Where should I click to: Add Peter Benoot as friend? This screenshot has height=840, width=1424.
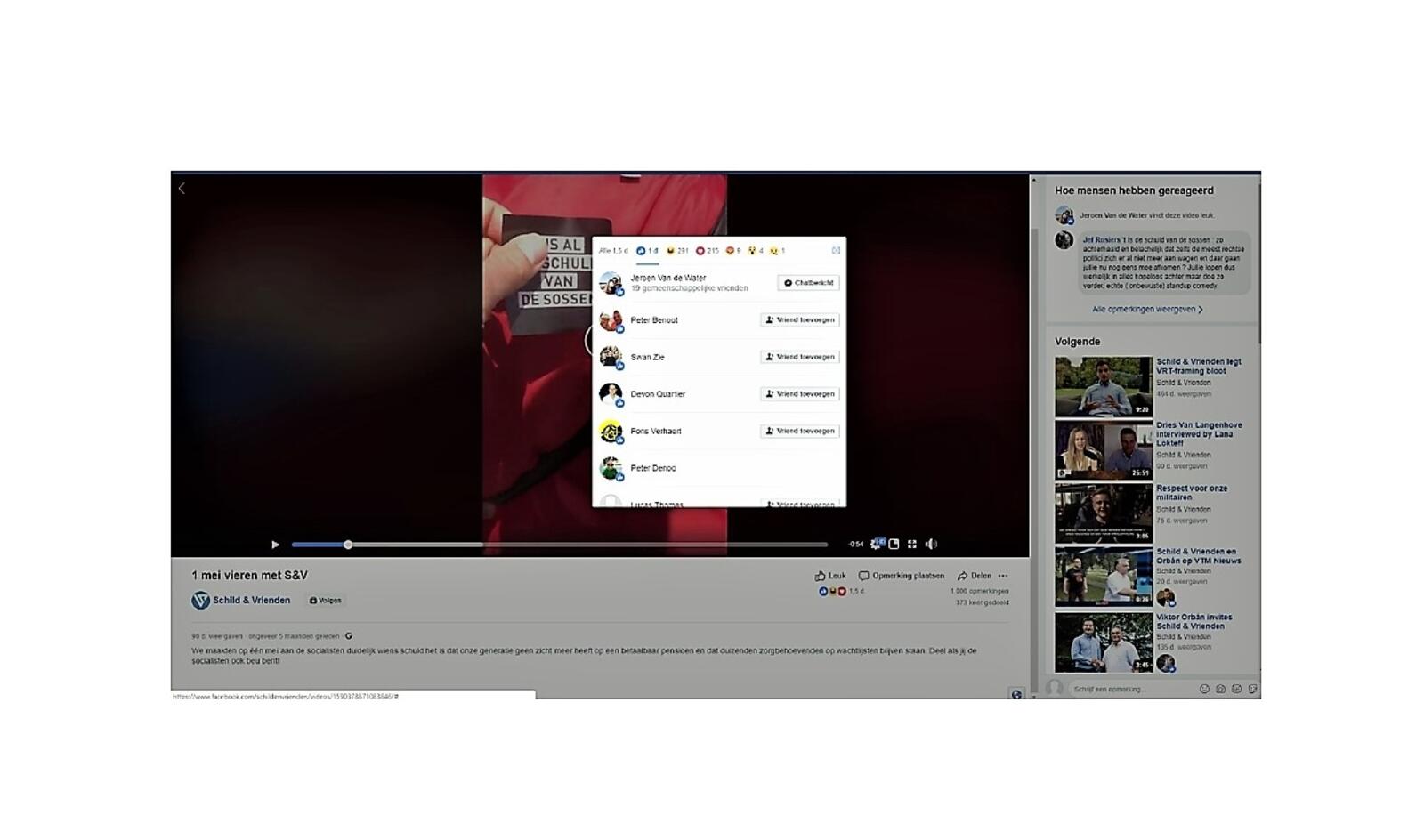pos(800,320)
